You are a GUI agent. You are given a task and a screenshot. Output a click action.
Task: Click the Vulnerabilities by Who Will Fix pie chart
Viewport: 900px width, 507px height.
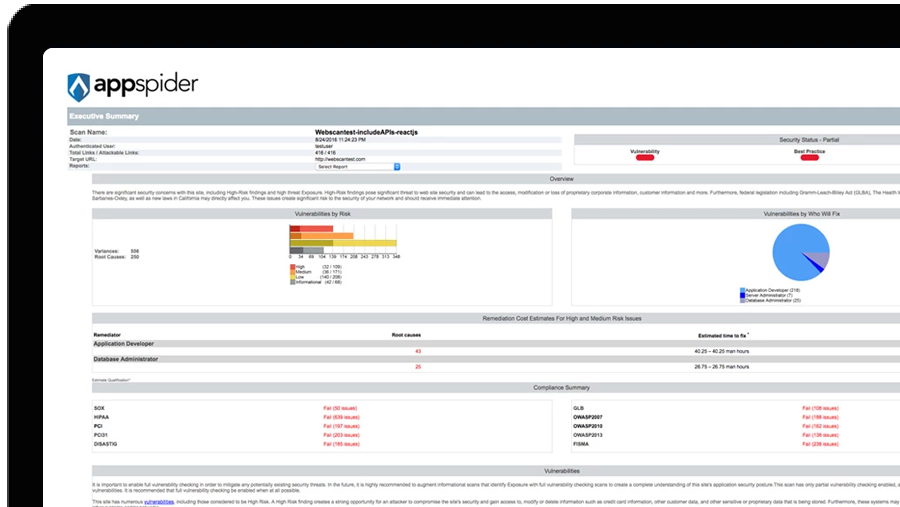click(801, 252)
